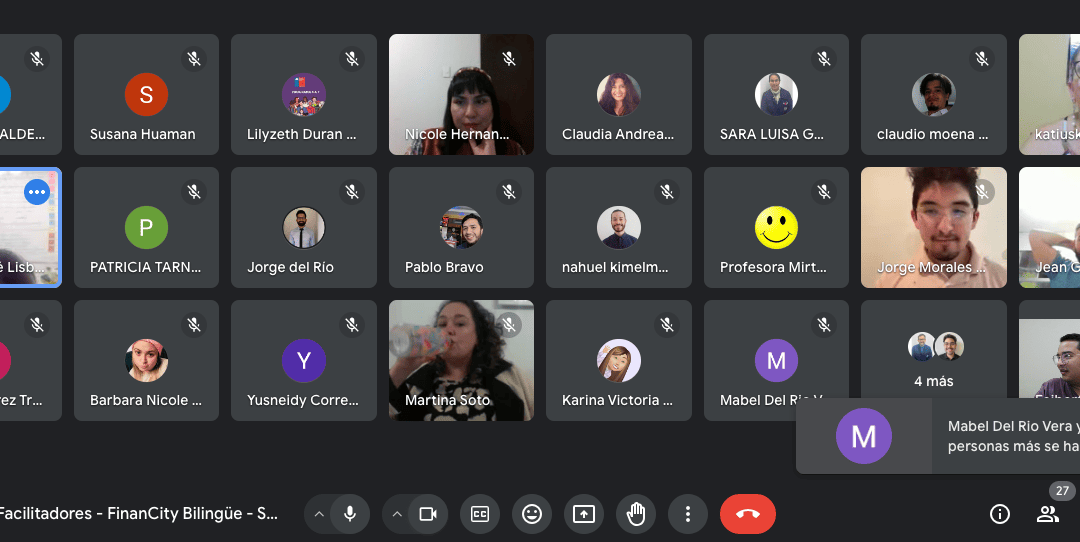Expand audio settings arrow beside microphone

point(319,514)
